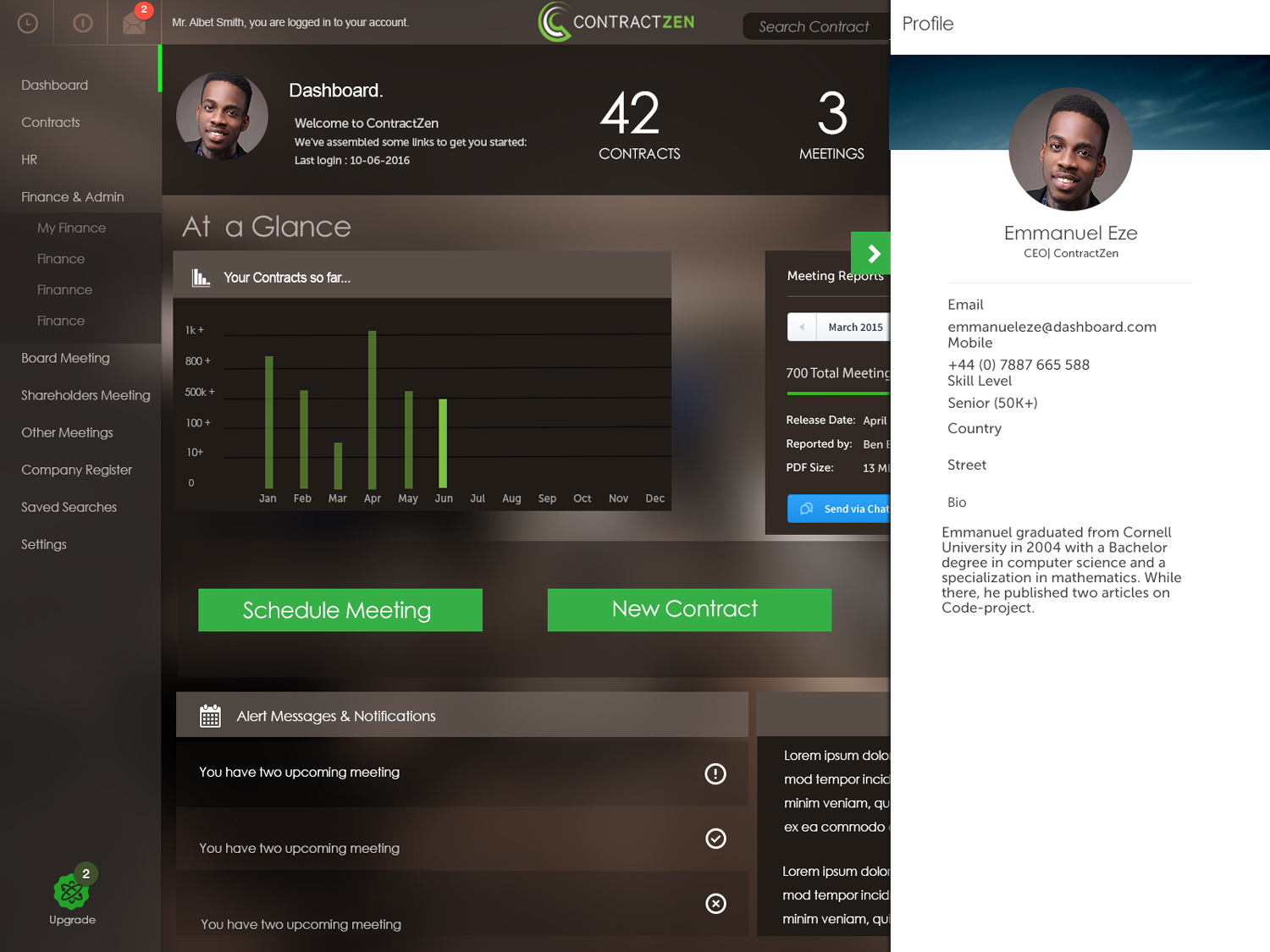Click the Country field label in profile
Image resolution: width=1270 pixels, height=952 pixels.
click(975, 428)
